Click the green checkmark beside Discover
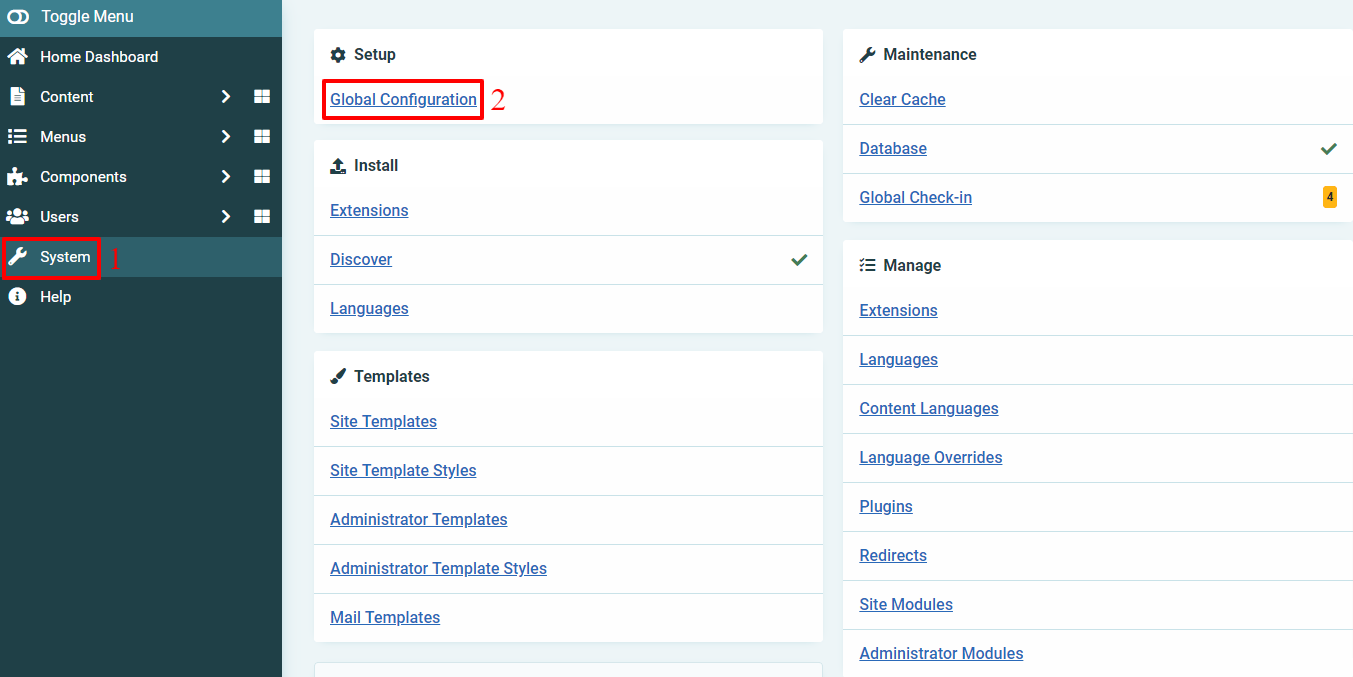 (x=798, y=259)
